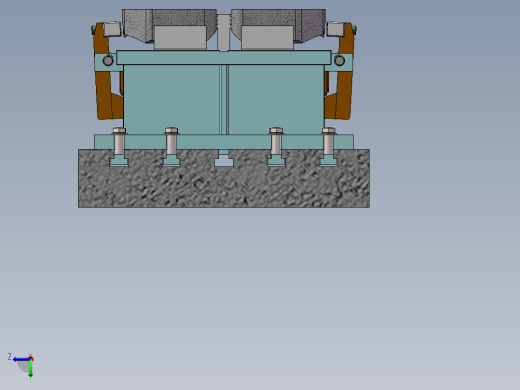Select the round pivot pin on the right arm
Viewport: 520px width, 390px height.
[x=339, y=61]
